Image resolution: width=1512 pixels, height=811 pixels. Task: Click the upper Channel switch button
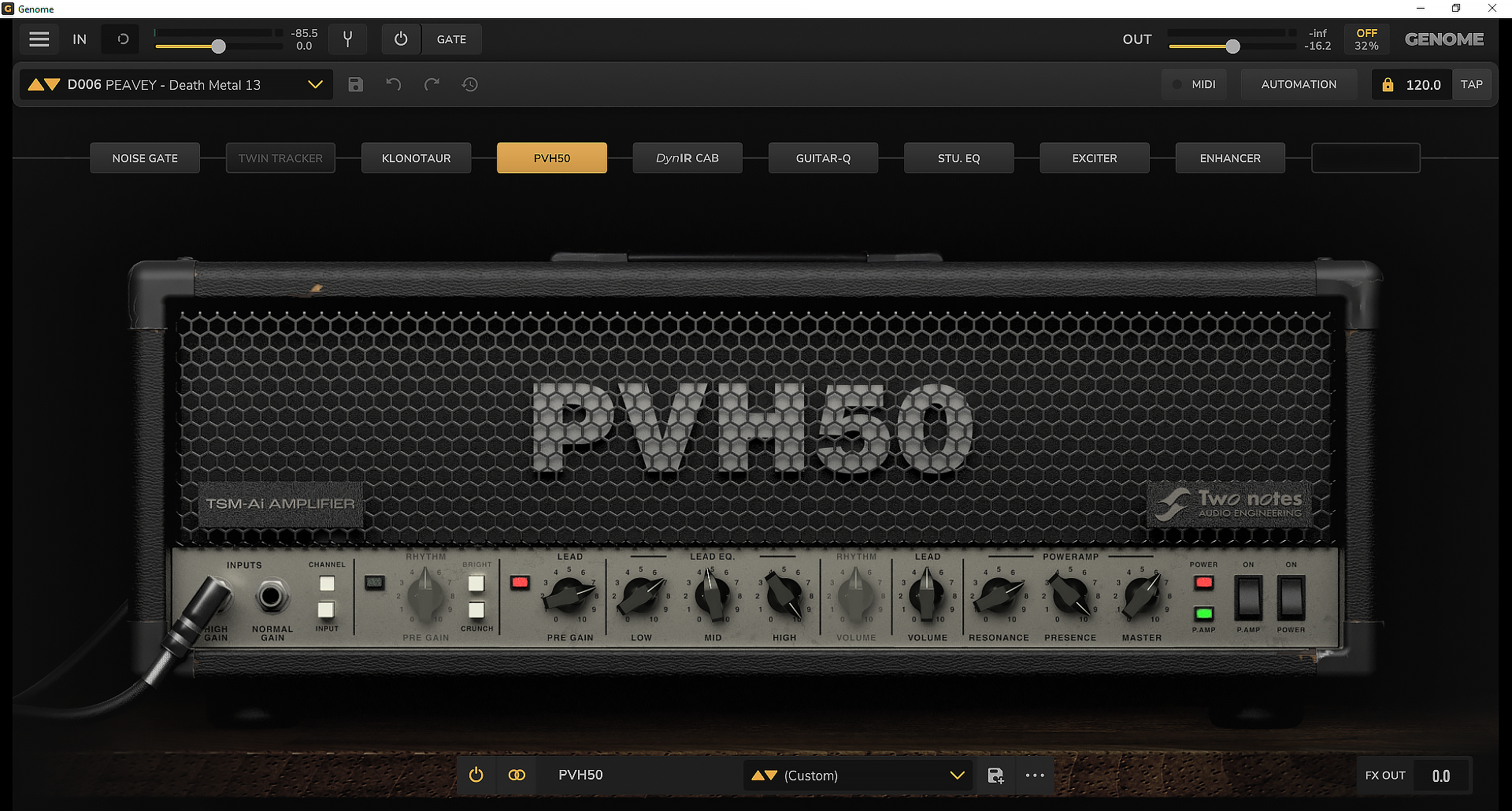(x=327, y=583)
